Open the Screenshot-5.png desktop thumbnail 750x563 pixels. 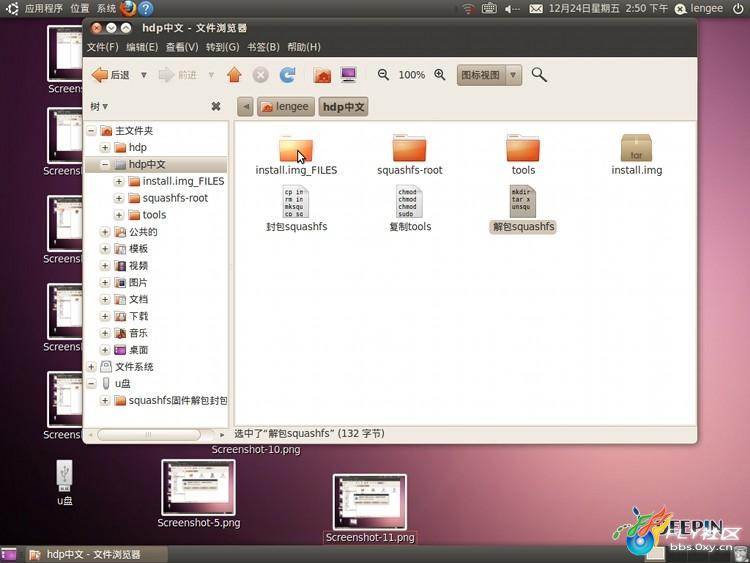pos(199,487)
